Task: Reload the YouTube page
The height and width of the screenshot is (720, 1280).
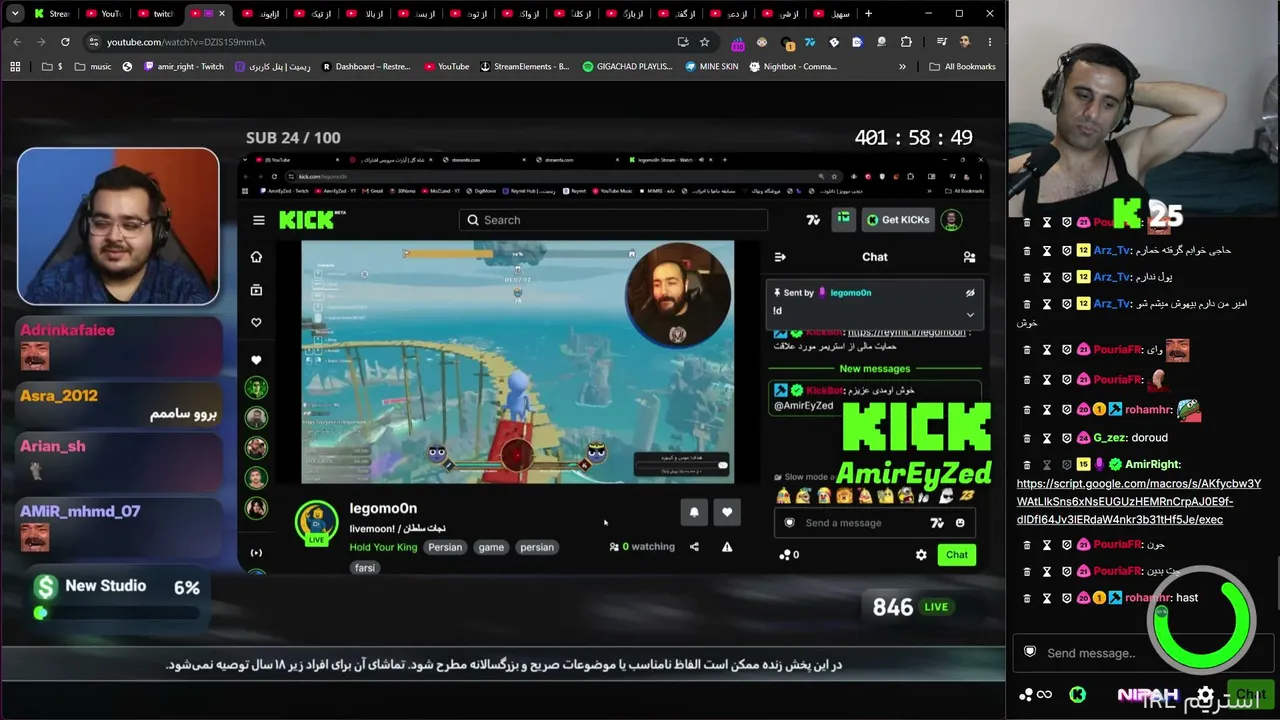Action: (65, 42)
